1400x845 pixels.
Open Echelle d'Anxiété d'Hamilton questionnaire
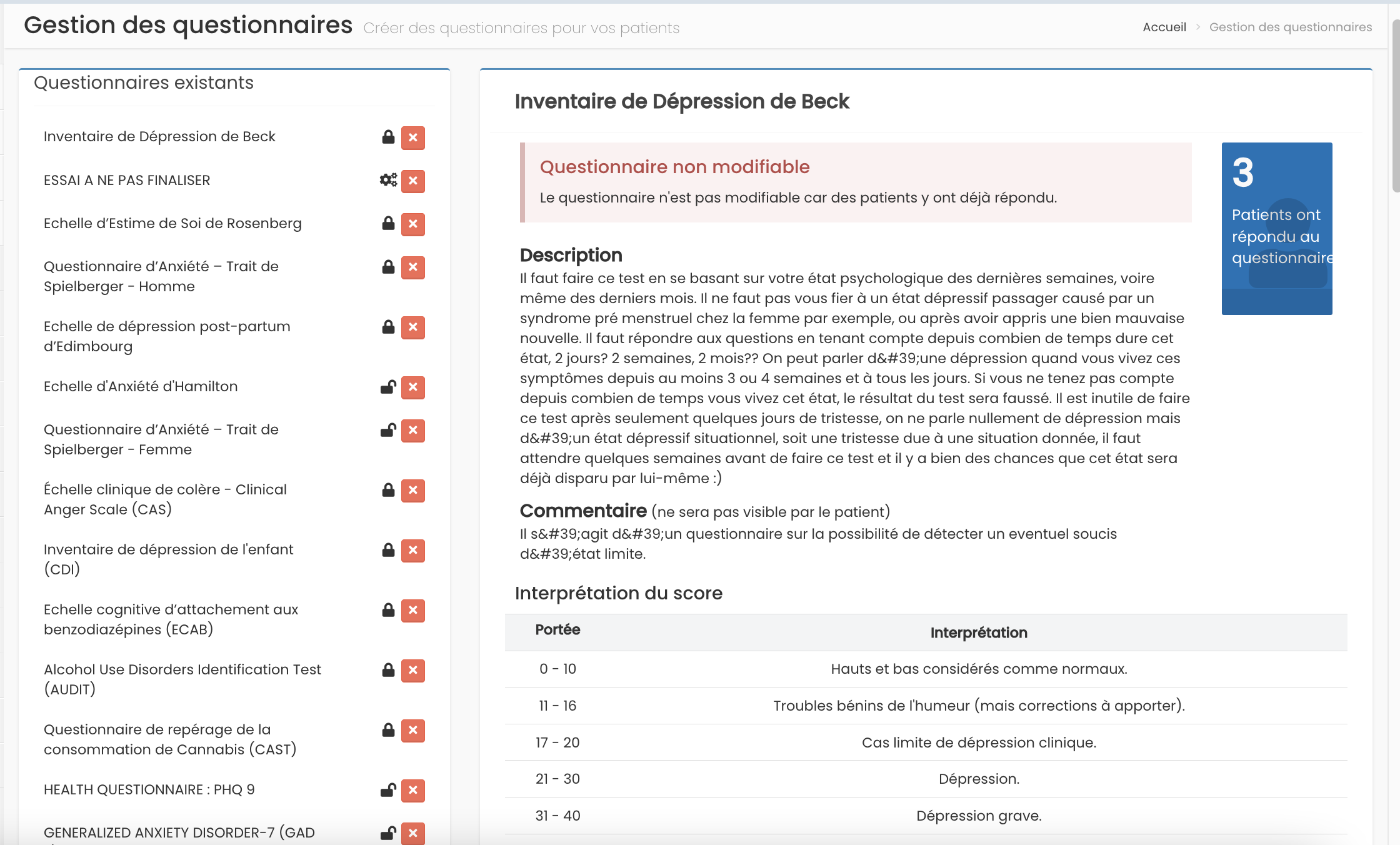point(141,386)
